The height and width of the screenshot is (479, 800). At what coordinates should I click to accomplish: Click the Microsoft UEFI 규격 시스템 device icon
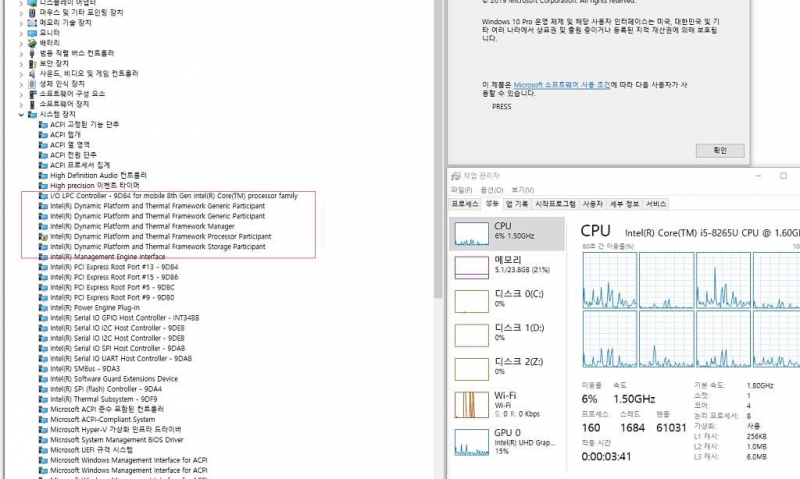43,450
